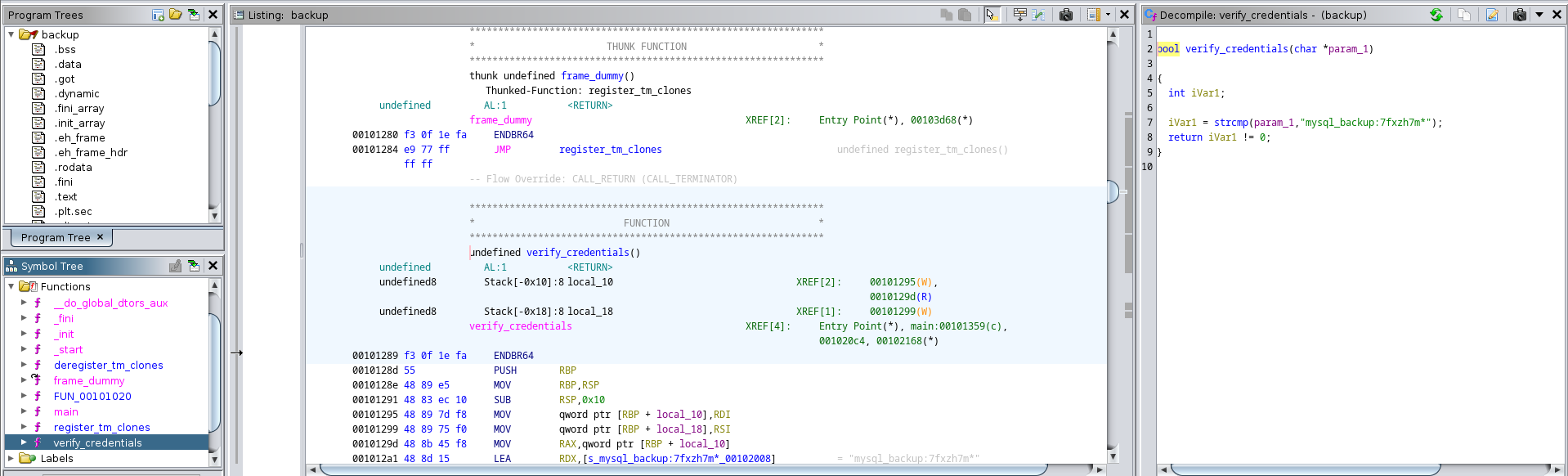Toggle Symbol Tree incoming location navigation

point(194,266)
